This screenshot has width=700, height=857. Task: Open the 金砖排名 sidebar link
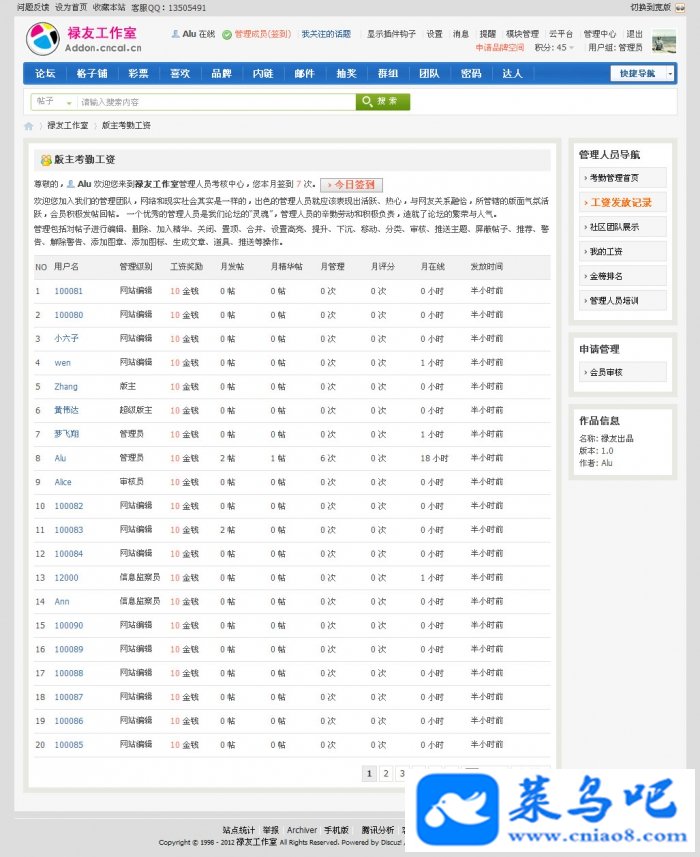click(623, 276)
